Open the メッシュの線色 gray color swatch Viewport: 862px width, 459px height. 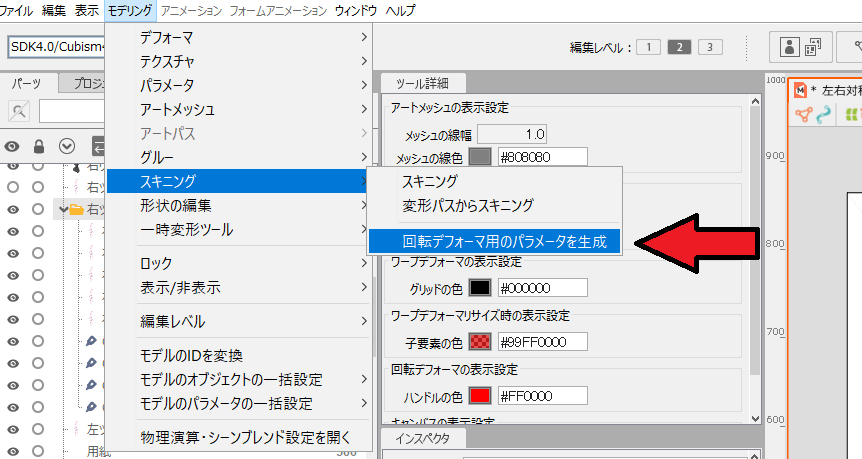480,157
